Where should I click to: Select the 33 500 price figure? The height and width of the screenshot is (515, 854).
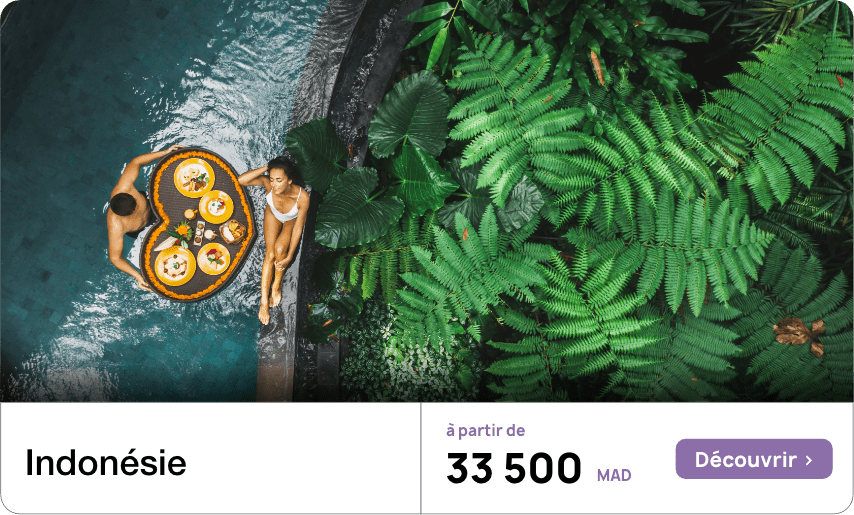coord(514,468)
